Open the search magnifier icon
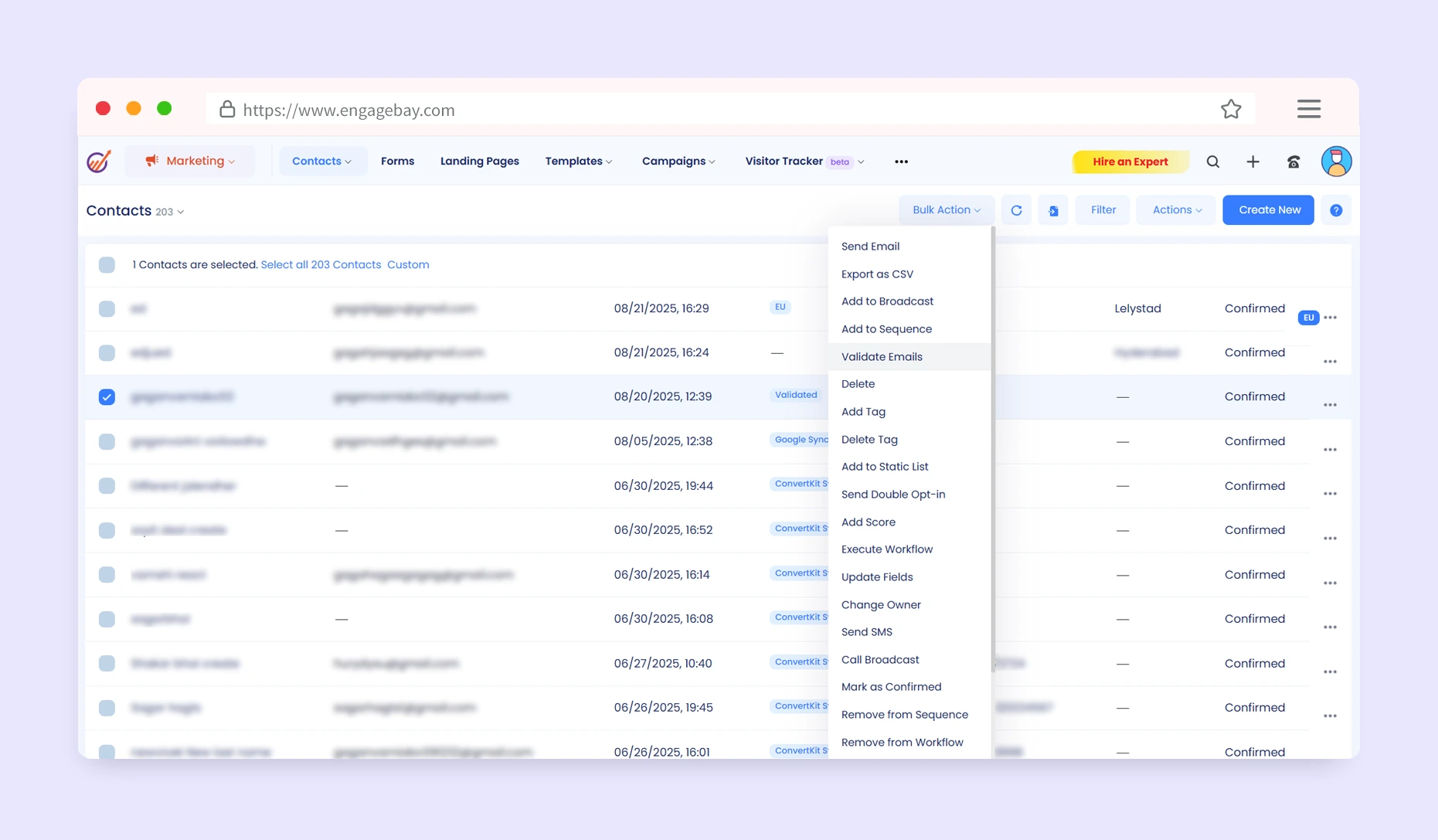 pyautogui.click(x=1212, y=162)
